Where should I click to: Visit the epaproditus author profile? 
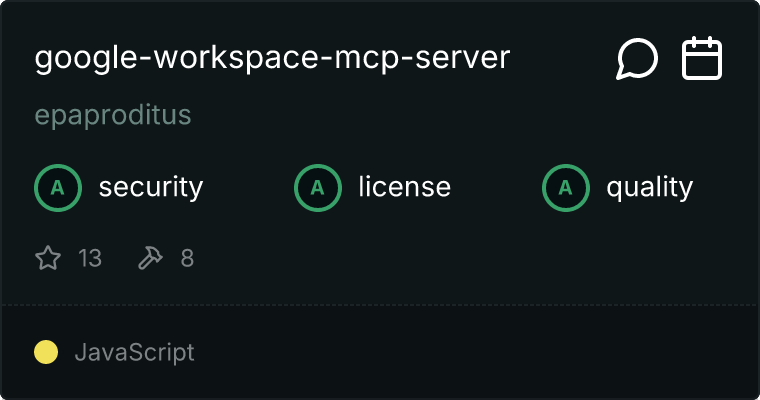click(113, 116)
